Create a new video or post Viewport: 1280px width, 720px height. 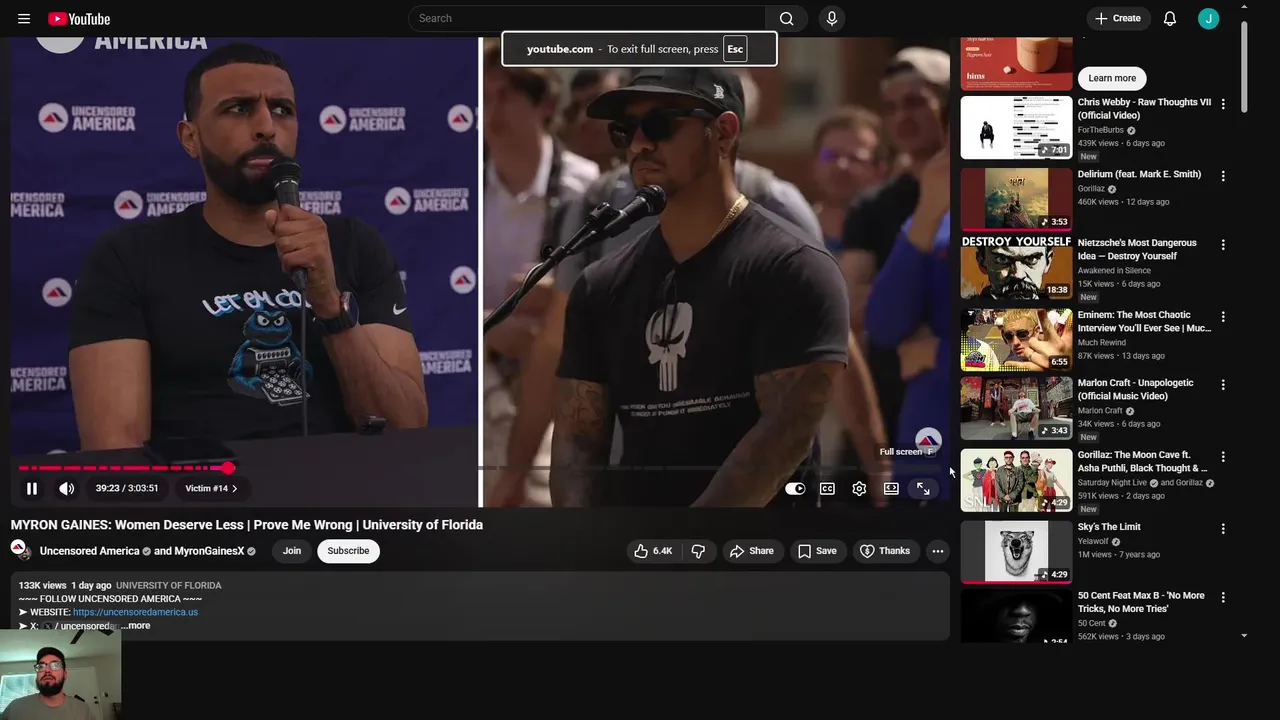(x=1118, y=18)
